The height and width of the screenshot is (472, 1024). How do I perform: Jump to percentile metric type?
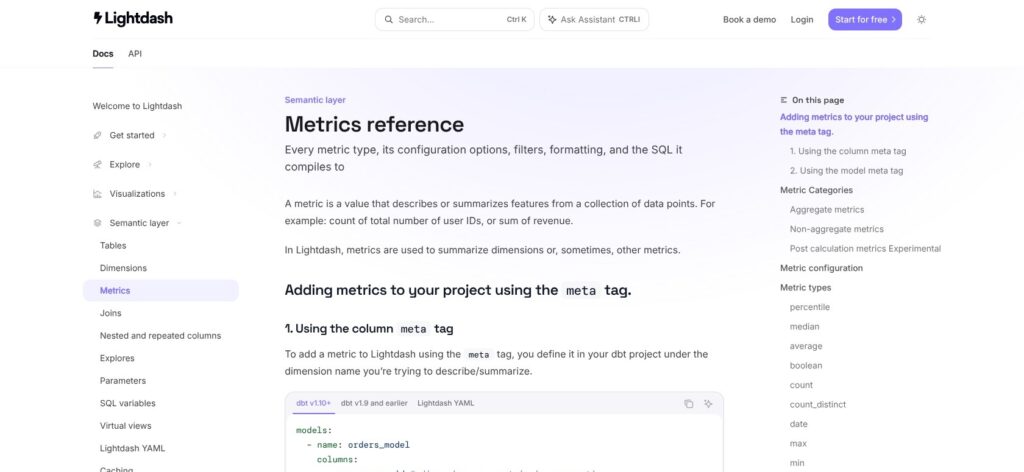[810, 307]
